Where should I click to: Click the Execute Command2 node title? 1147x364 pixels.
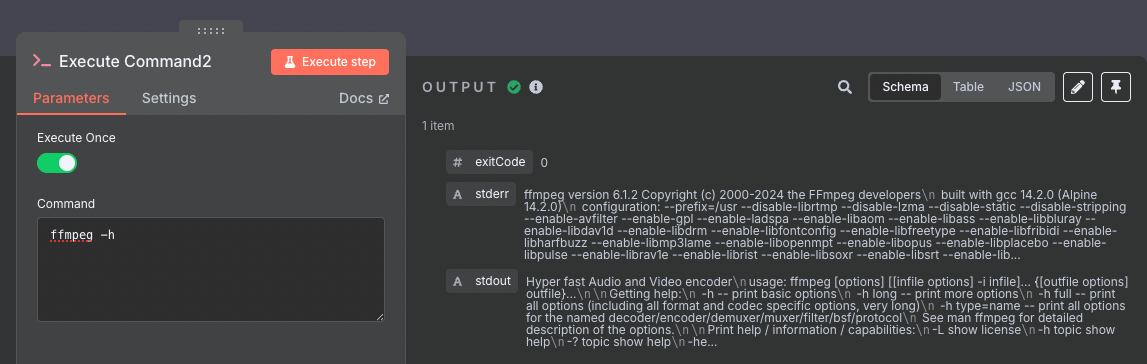click(135, 61)
